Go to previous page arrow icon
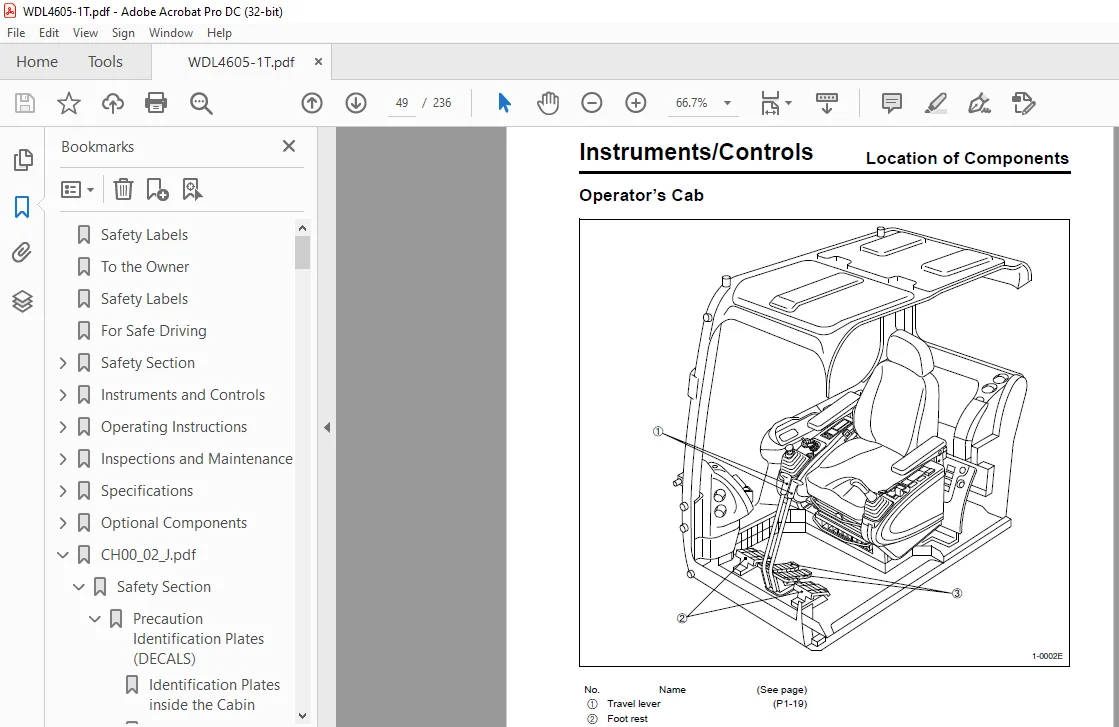 (312, 103)
